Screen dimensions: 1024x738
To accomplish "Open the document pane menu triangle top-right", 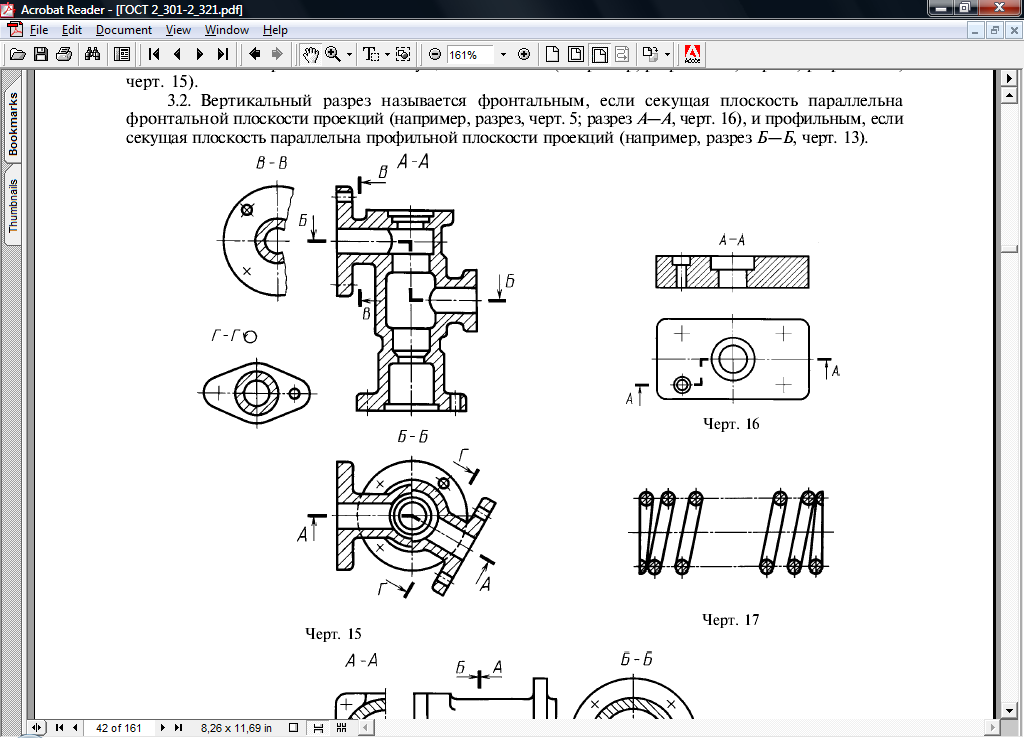I will 1010,78.
